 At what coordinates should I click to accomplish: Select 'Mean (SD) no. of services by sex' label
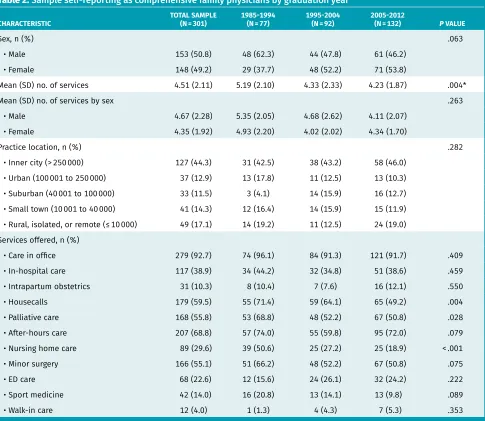57,101
